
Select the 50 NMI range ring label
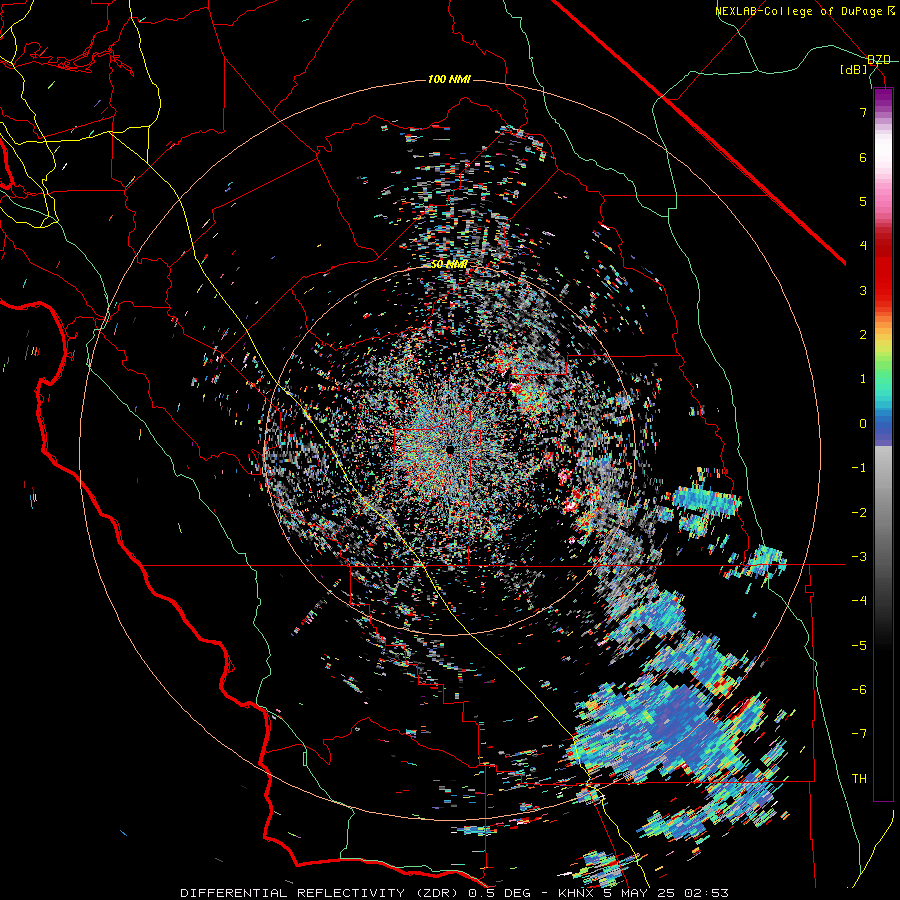449,265
